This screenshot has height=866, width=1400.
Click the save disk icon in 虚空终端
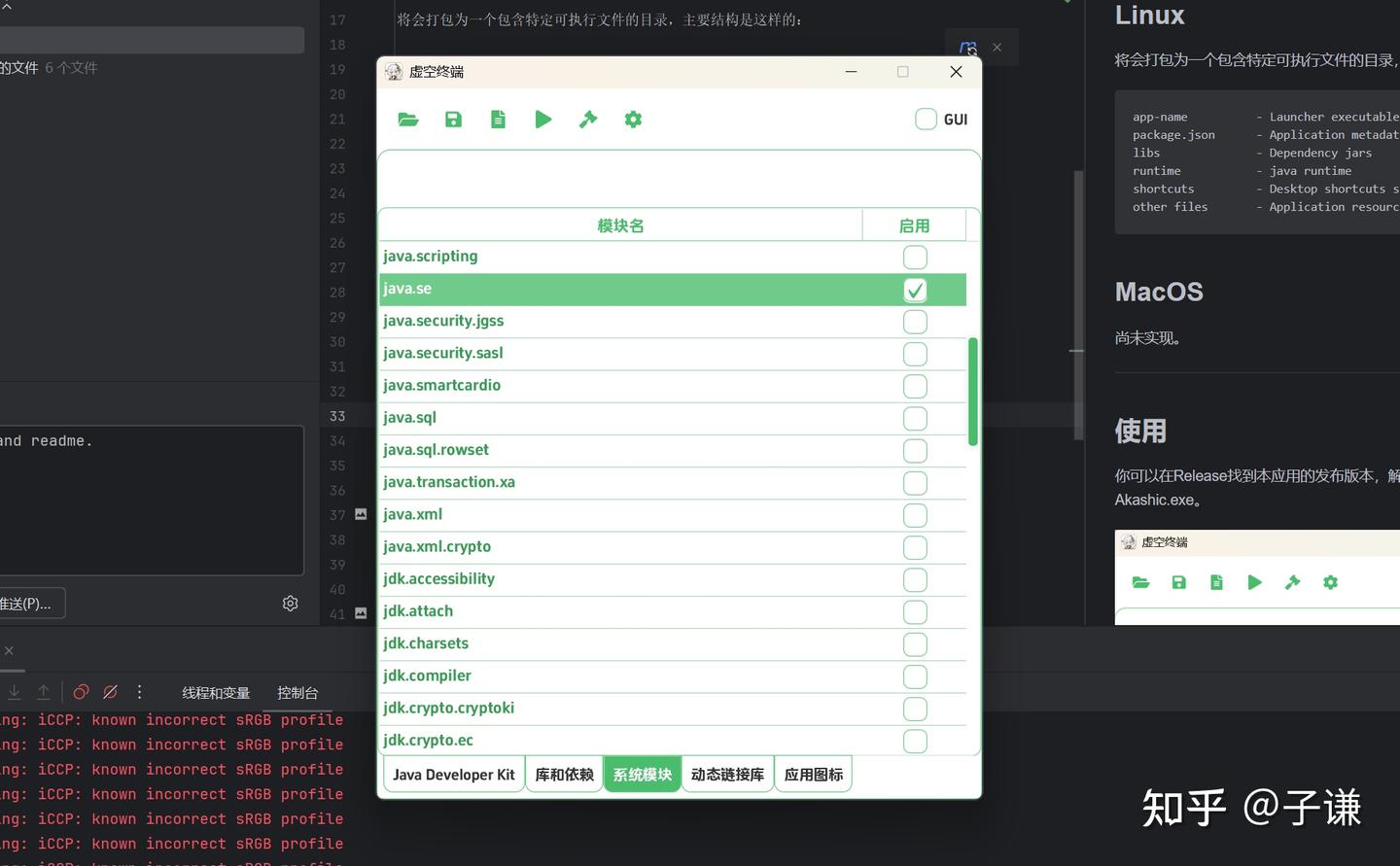[453, 120]
